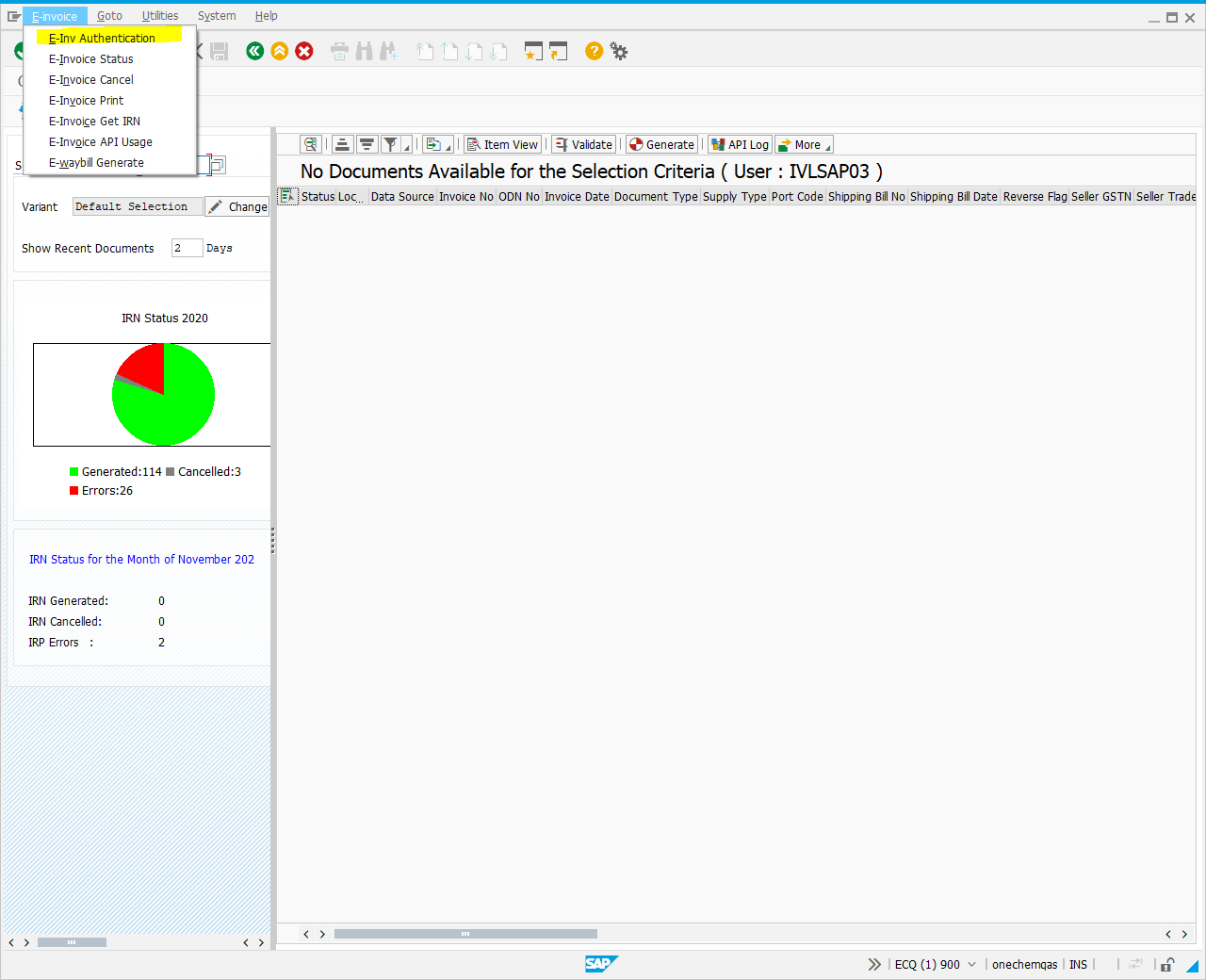Click the Invoice No column header
The height and width of the screenshot is (980, 1206).
click(465, 196)
